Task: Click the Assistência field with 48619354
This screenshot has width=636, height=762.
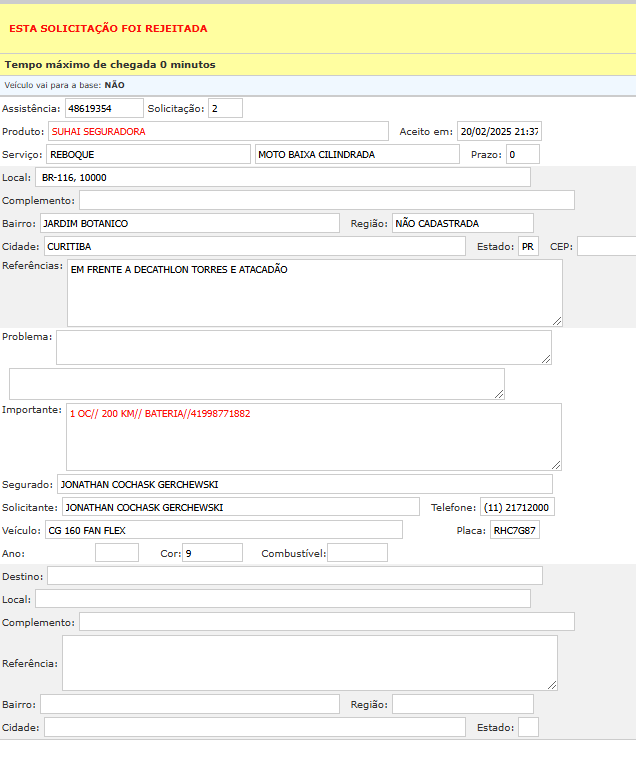Action: click(x=104, y=108)
